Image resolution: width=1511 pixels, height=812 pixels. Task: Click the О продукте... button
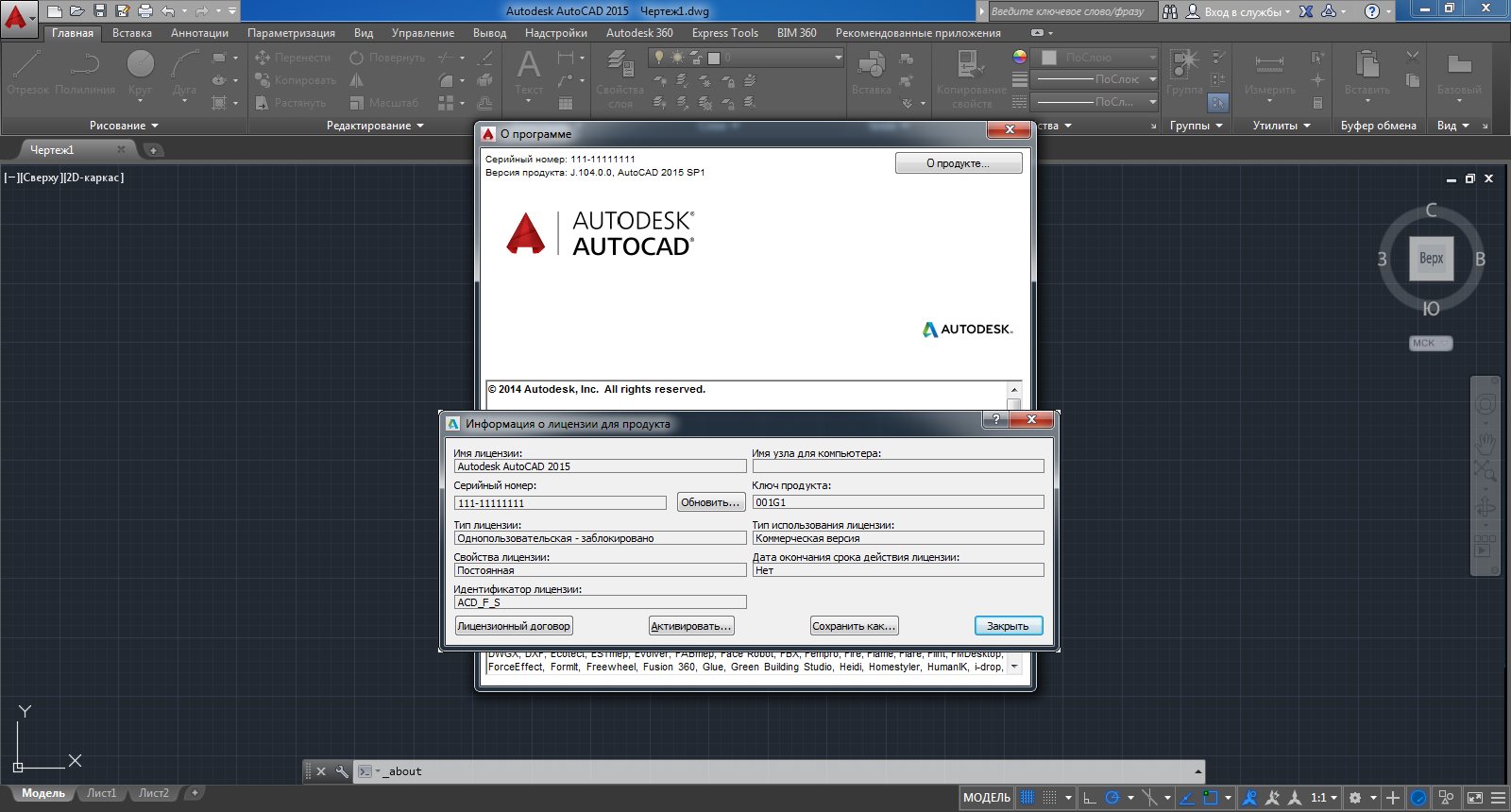[959, 163]
